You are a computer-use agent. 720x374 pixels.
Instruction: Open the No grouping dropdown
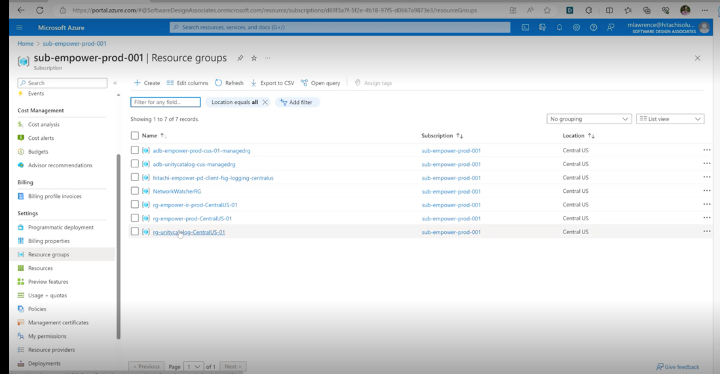pyautogui.click(x=589, y=119)
